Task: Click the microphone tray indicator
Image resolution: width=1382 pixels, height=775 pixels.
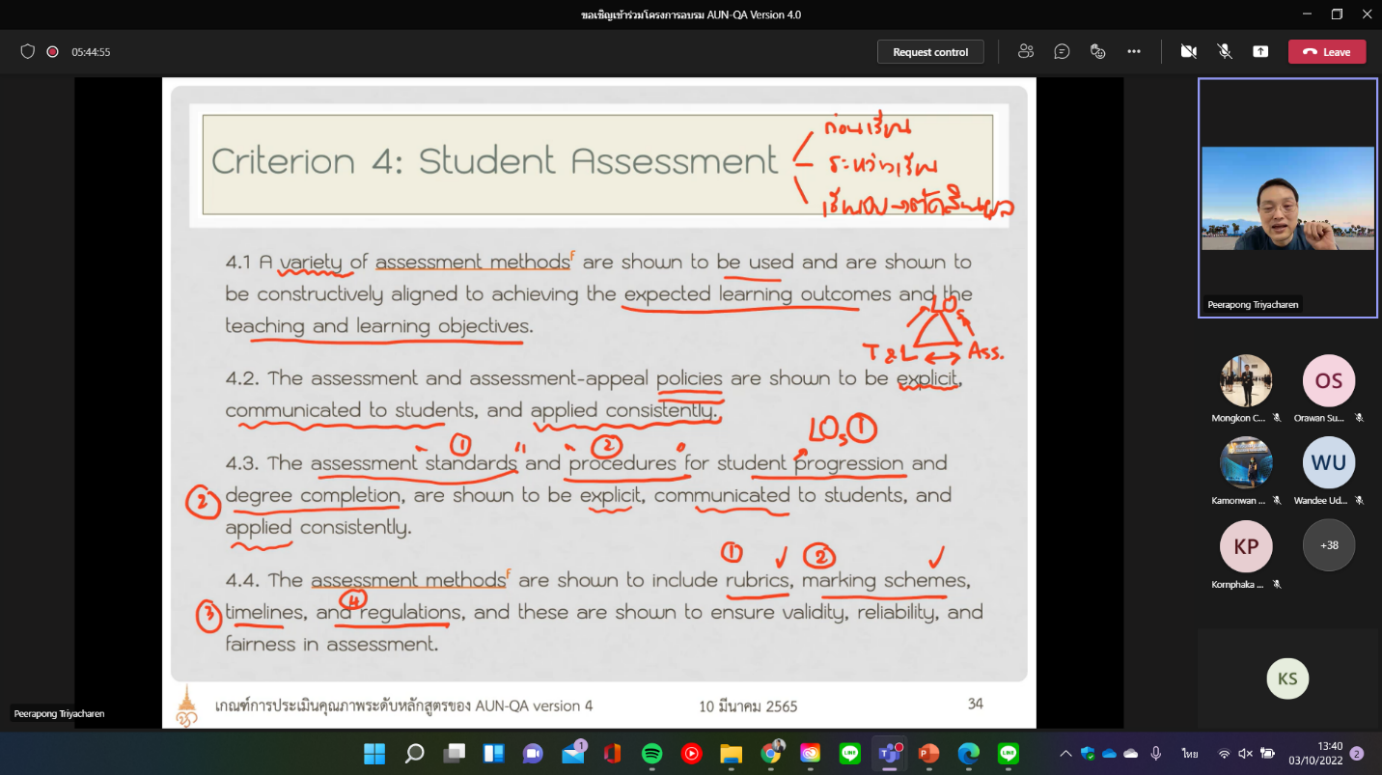Action: (1156, 753)
